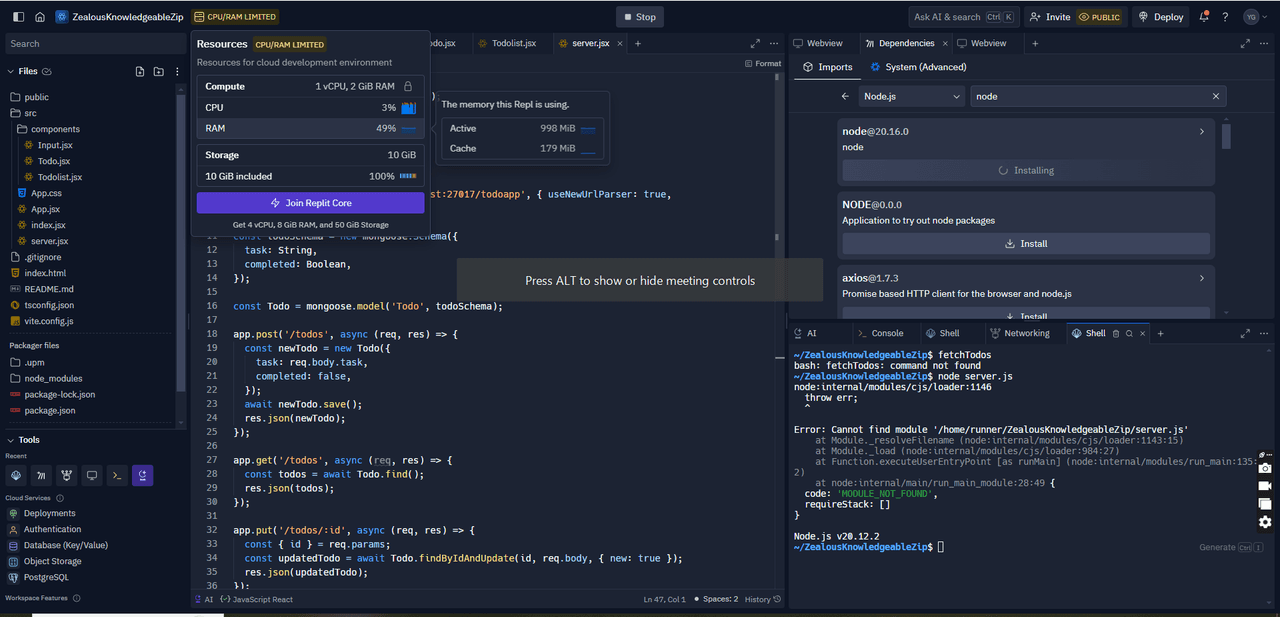Screen dimensions: 1280x617
Task: Click the new file icon in Files
Action: 140,72
